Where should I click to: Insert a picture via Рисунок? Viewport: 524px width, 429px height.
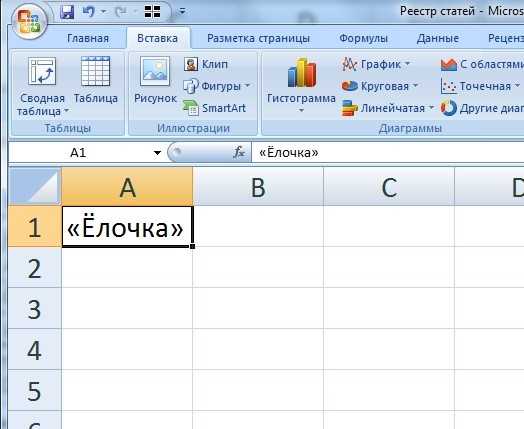(x=155, y=80)
